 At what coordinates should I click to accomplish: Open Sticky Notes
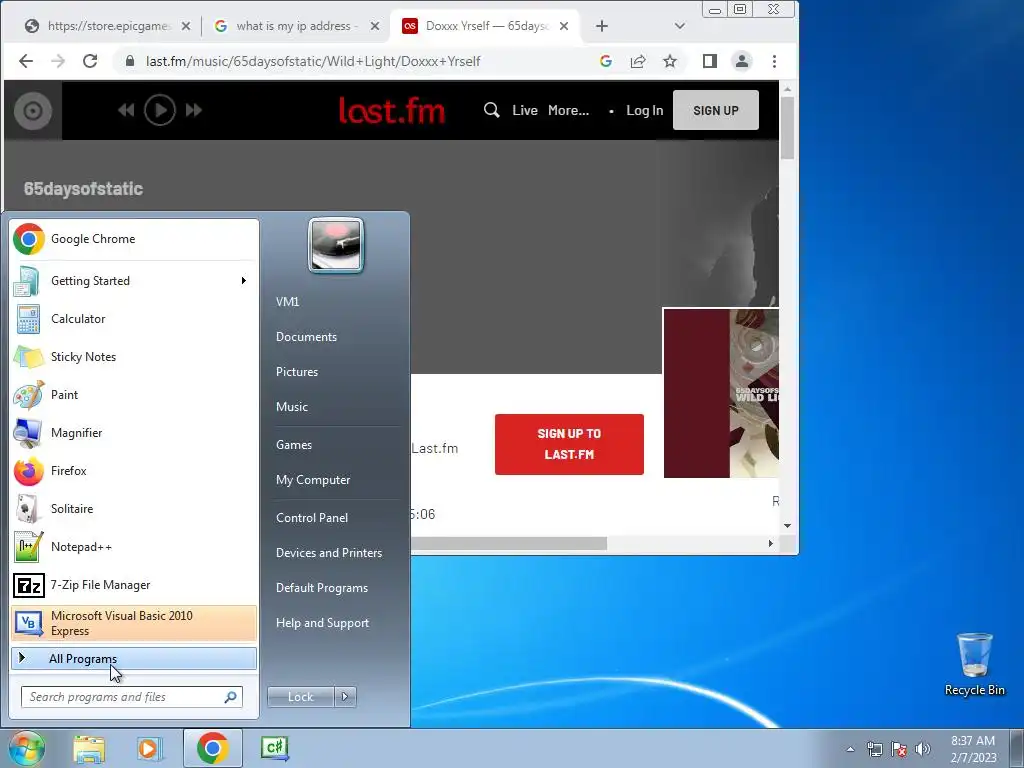134,357
